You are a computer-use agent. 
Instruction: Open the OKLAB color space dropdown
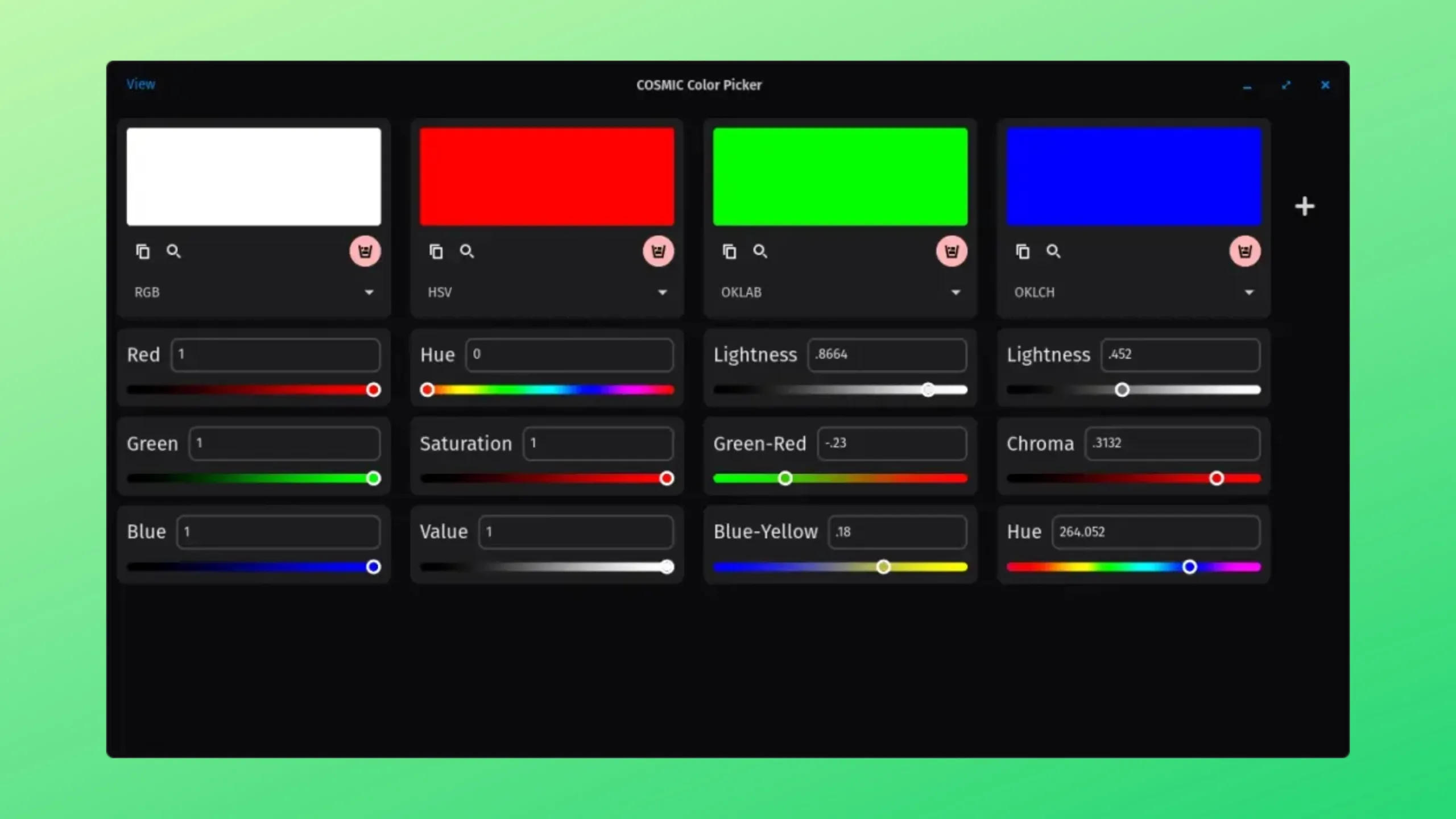841,292
